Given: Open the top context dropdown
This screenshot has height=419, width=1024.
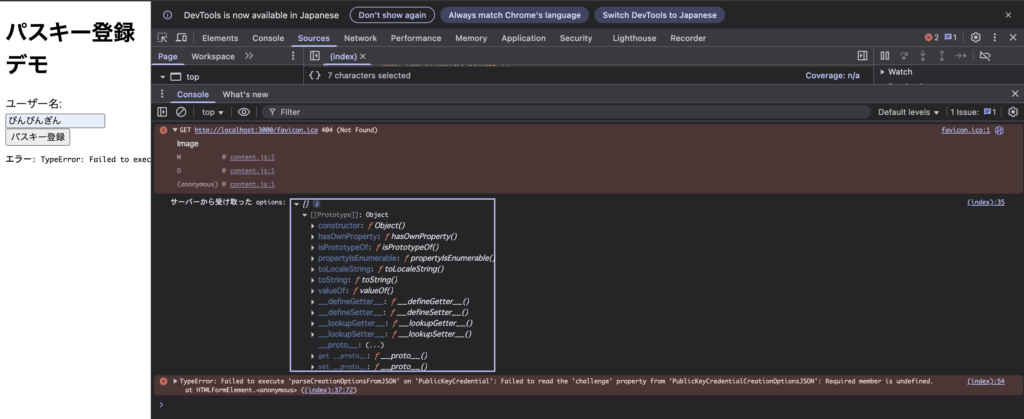Looking at the screenshot, I should pyautogui.click(x=215, y=113).
